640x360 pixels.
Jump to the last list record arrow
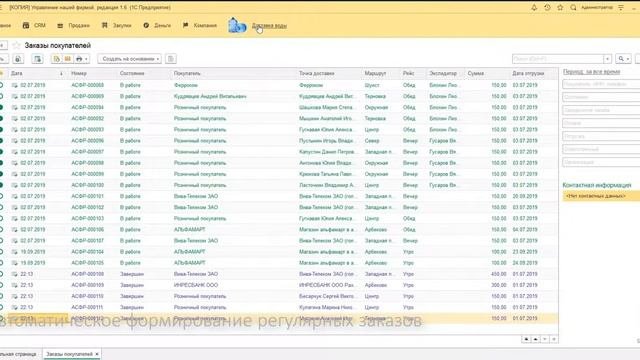click(x=554, y=339)
